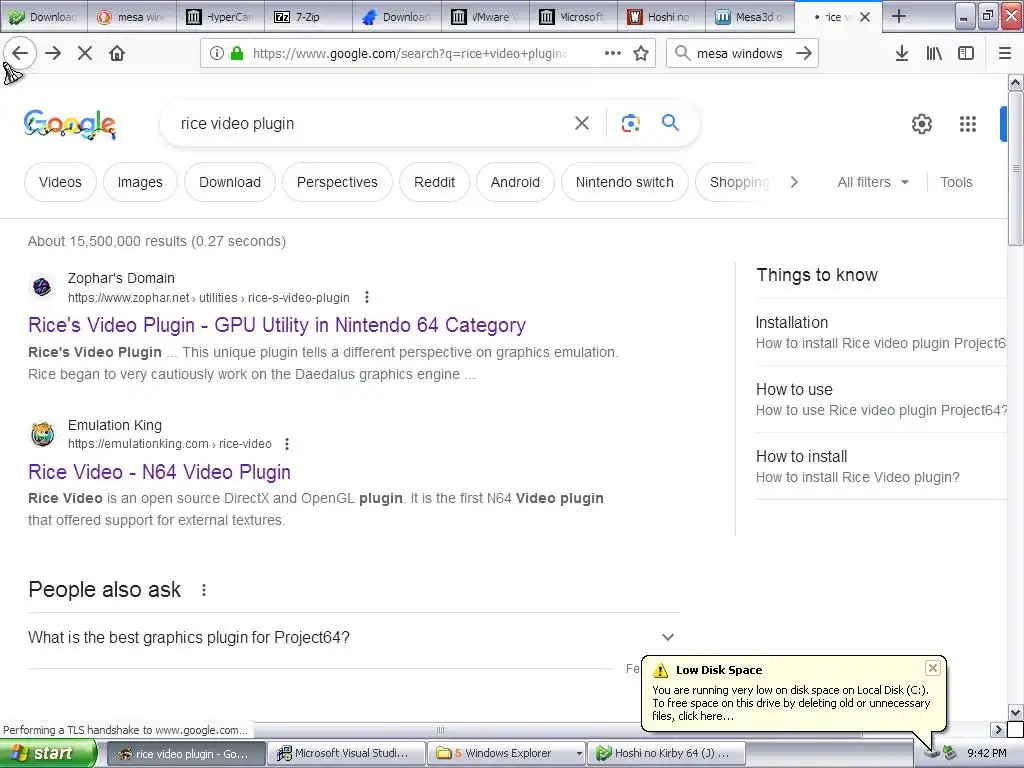The height and width of the screenshot is (768, 1024).
Task: Show more search filter chips
Action: (794, 182)
